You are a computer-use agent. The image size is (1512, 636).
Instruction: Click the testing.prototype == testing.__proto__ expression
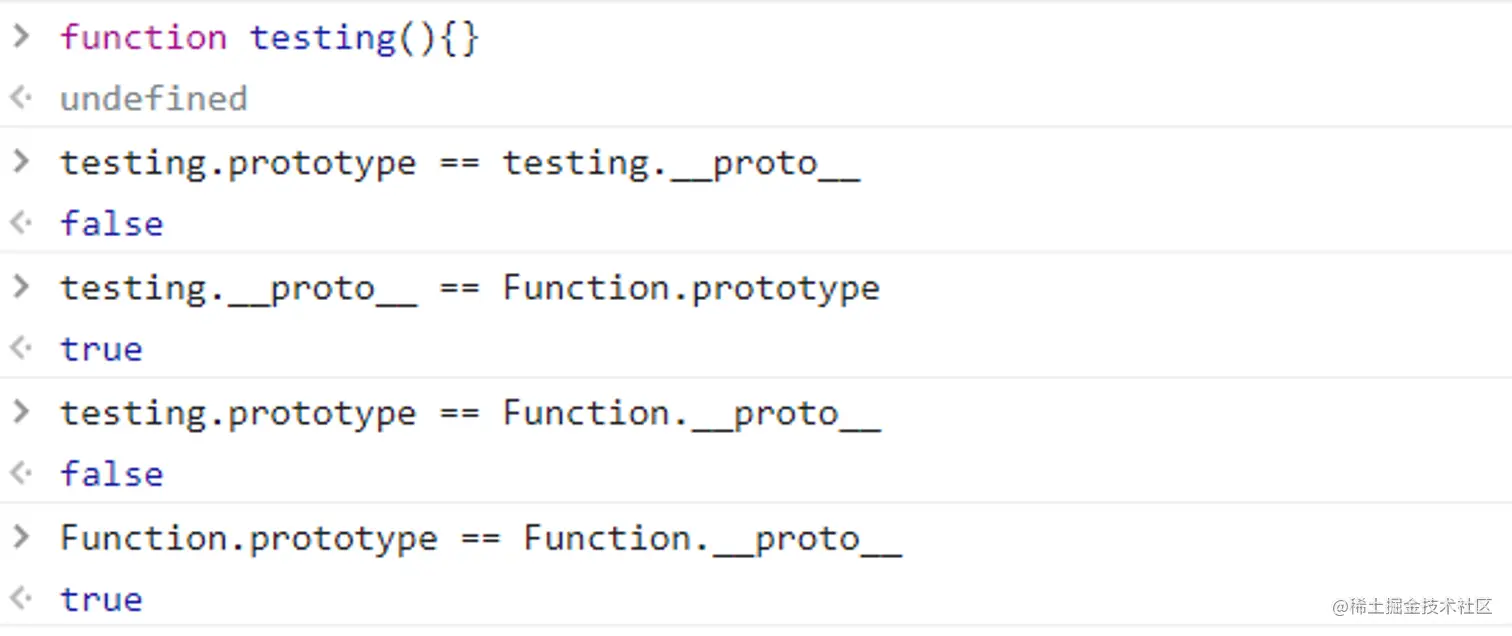[x=460, y=163]
